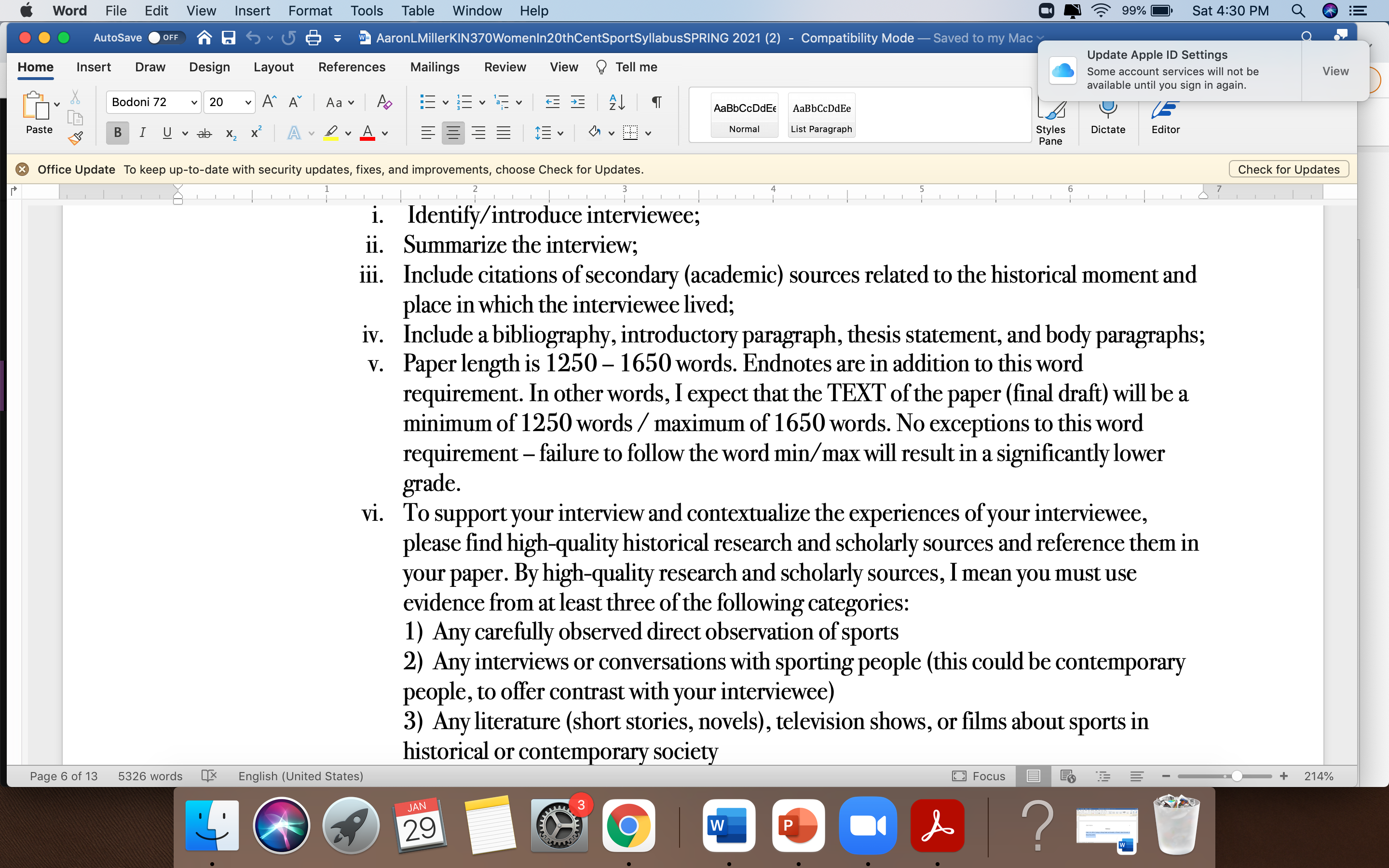
Task: Select the Format Painter brush
Action: [x=75, y=138]
